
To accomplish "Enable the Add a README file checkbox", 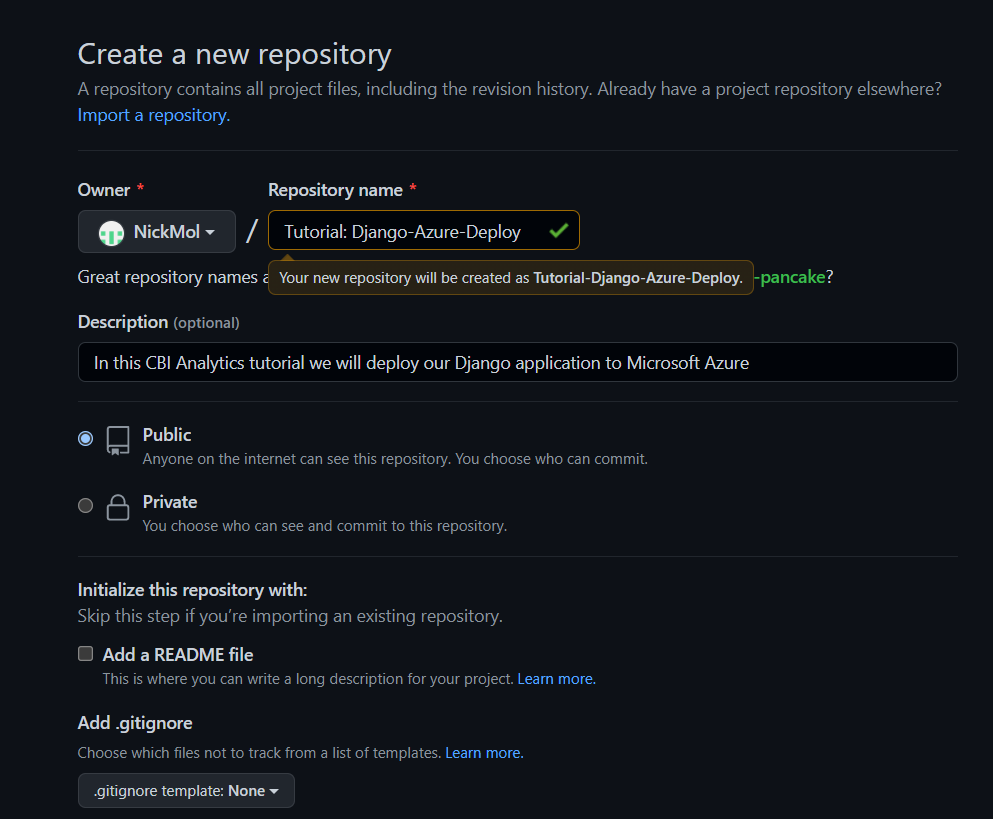I will [85, 654].
